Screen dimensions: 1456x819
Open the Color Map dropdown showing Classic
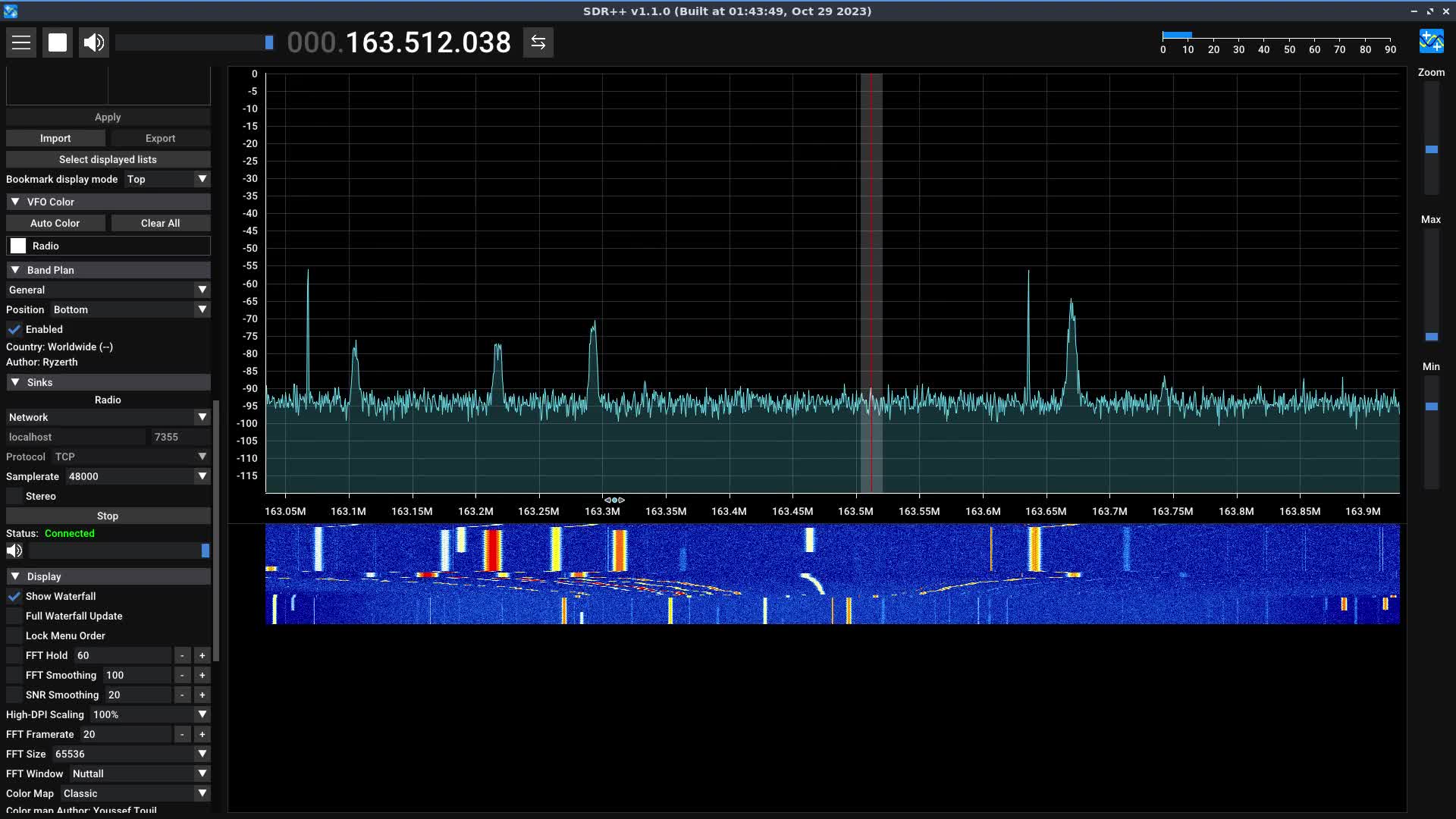[134, 792]
